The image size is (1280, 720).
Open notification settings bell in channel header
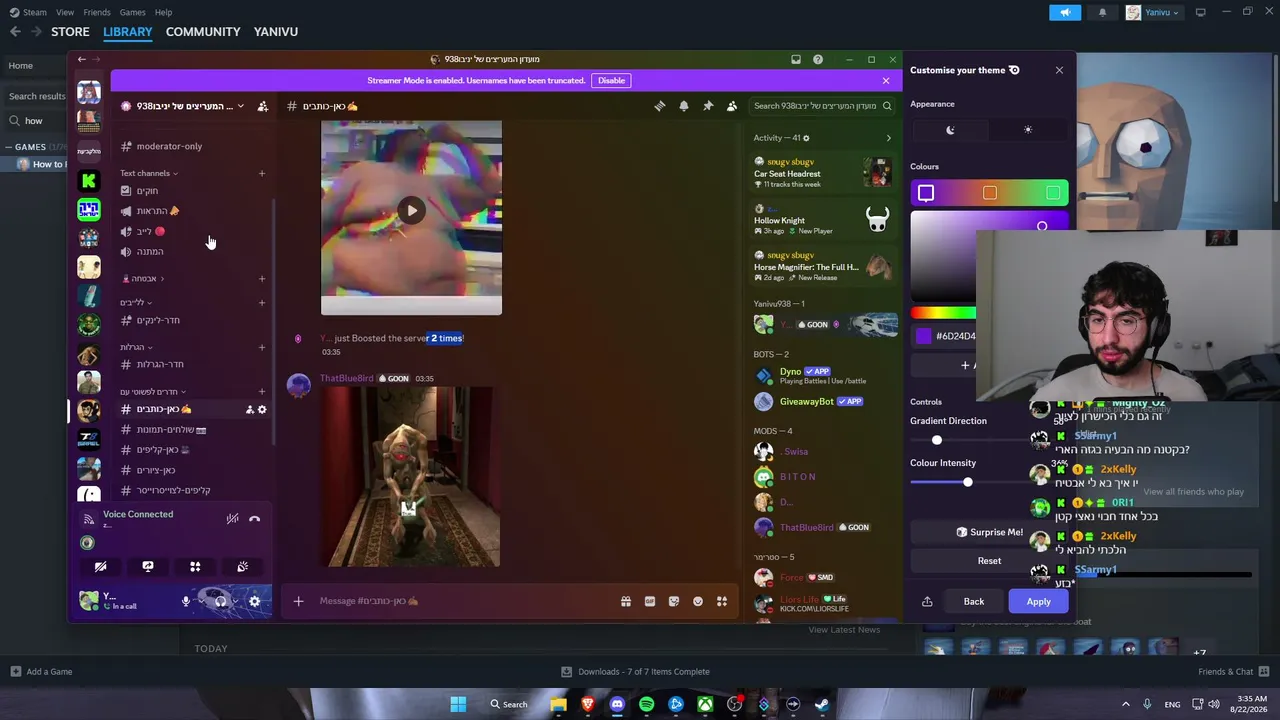coord(684,106)
